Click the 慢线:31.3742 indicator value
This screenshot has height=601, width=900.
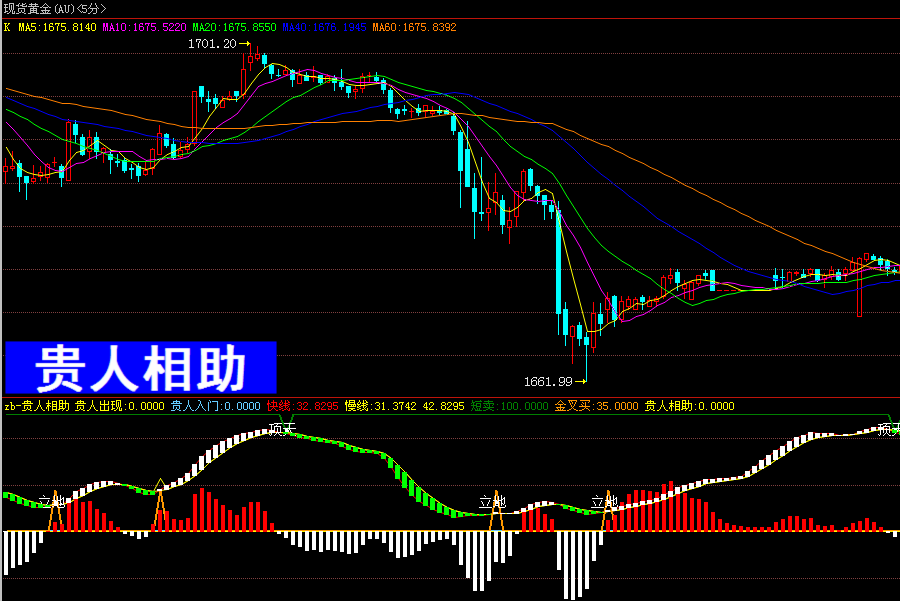coord(381,406)
